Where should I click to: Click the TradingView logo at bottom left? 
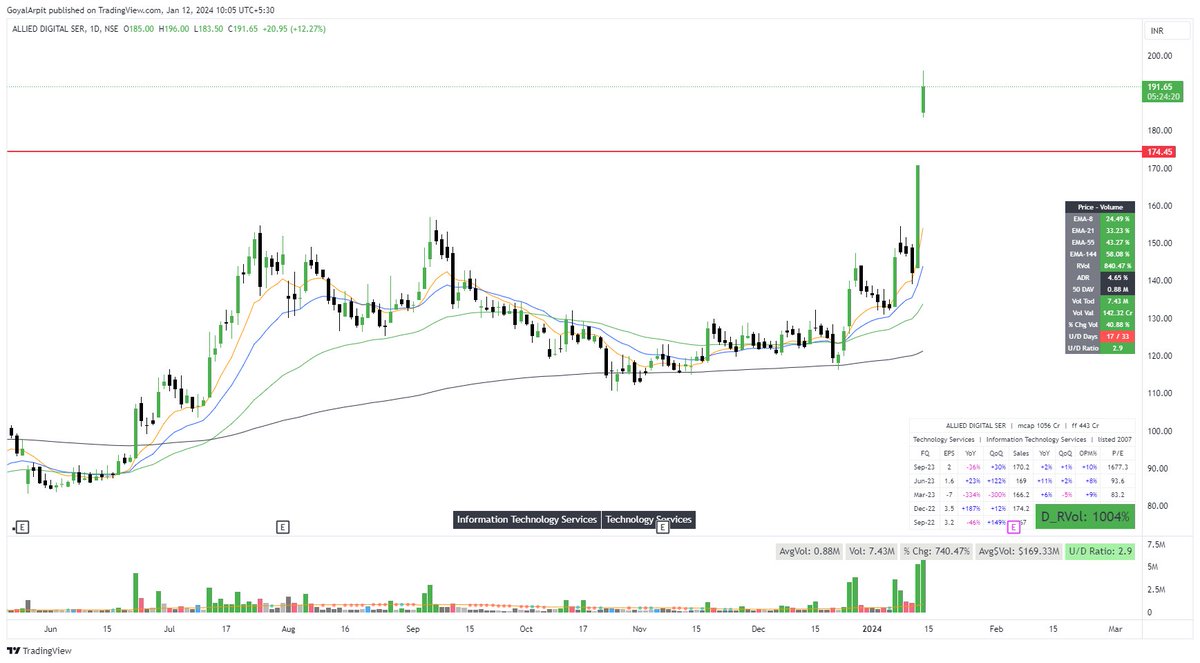click(40, 651)
